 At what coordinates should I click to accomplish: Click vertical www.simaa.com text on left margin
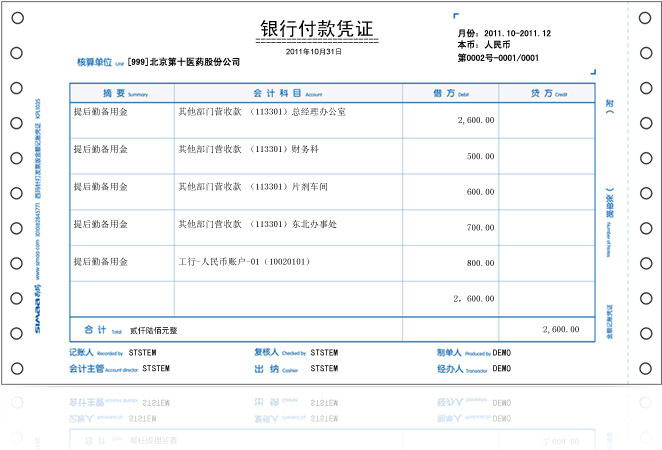pyautogui.click(x=38, y=259)
